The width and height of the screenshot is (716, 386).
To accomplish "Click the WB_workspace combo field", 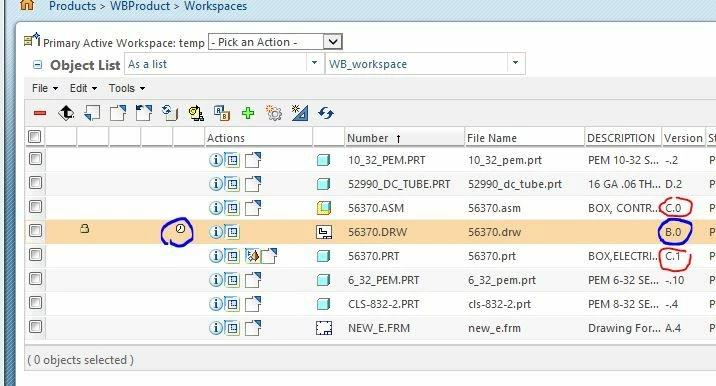I will click(x=425, y=63).
